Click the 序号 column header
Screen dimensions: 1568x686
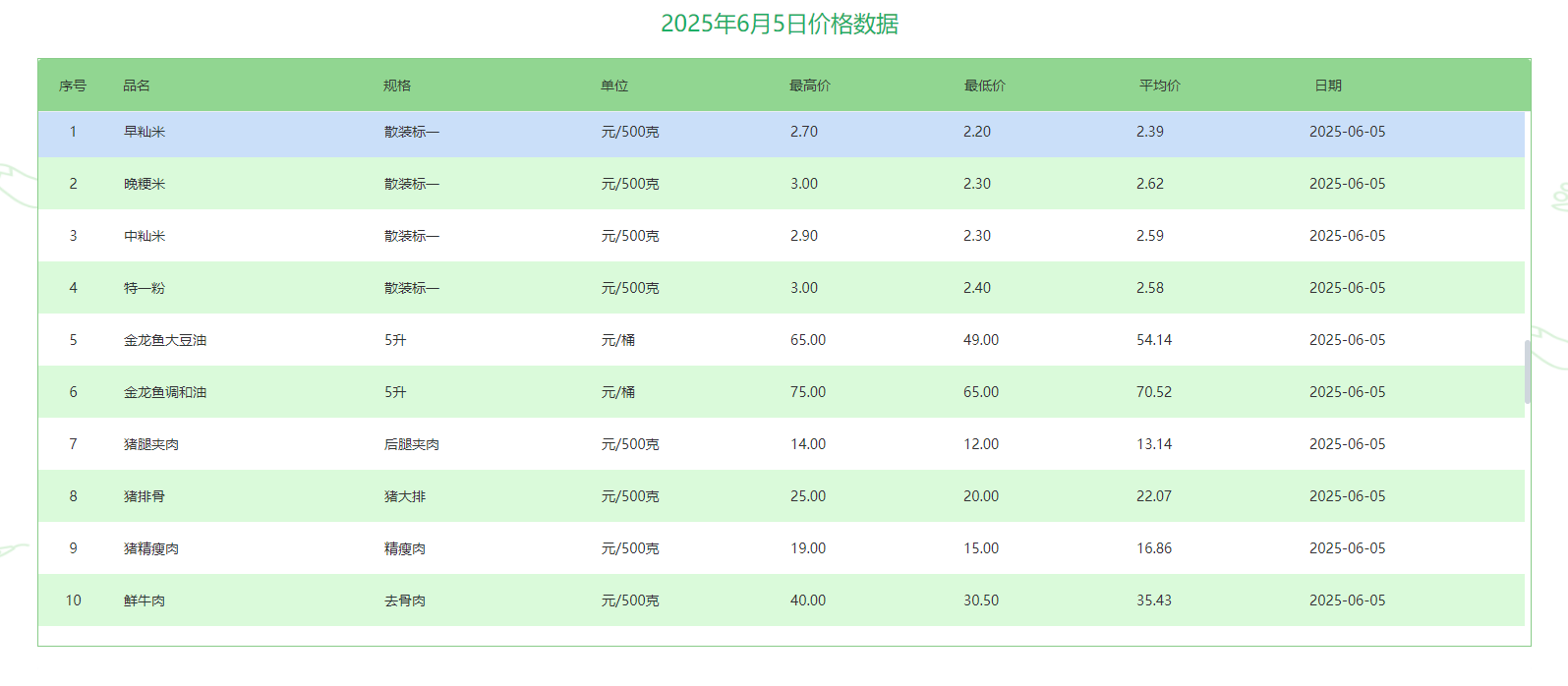coord(73,86)
